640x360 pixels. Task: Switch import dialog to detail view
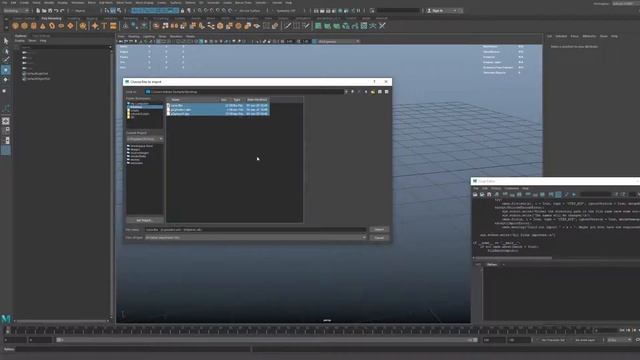point(387,92)
